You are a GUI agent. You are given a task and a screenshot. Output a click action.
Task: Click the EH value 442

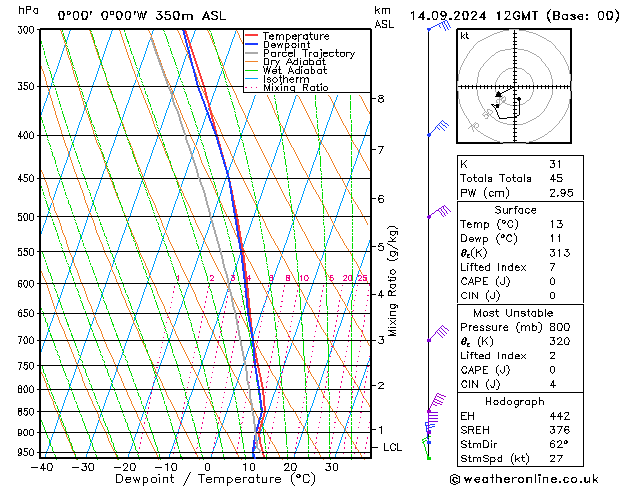(x=560, y=416)
